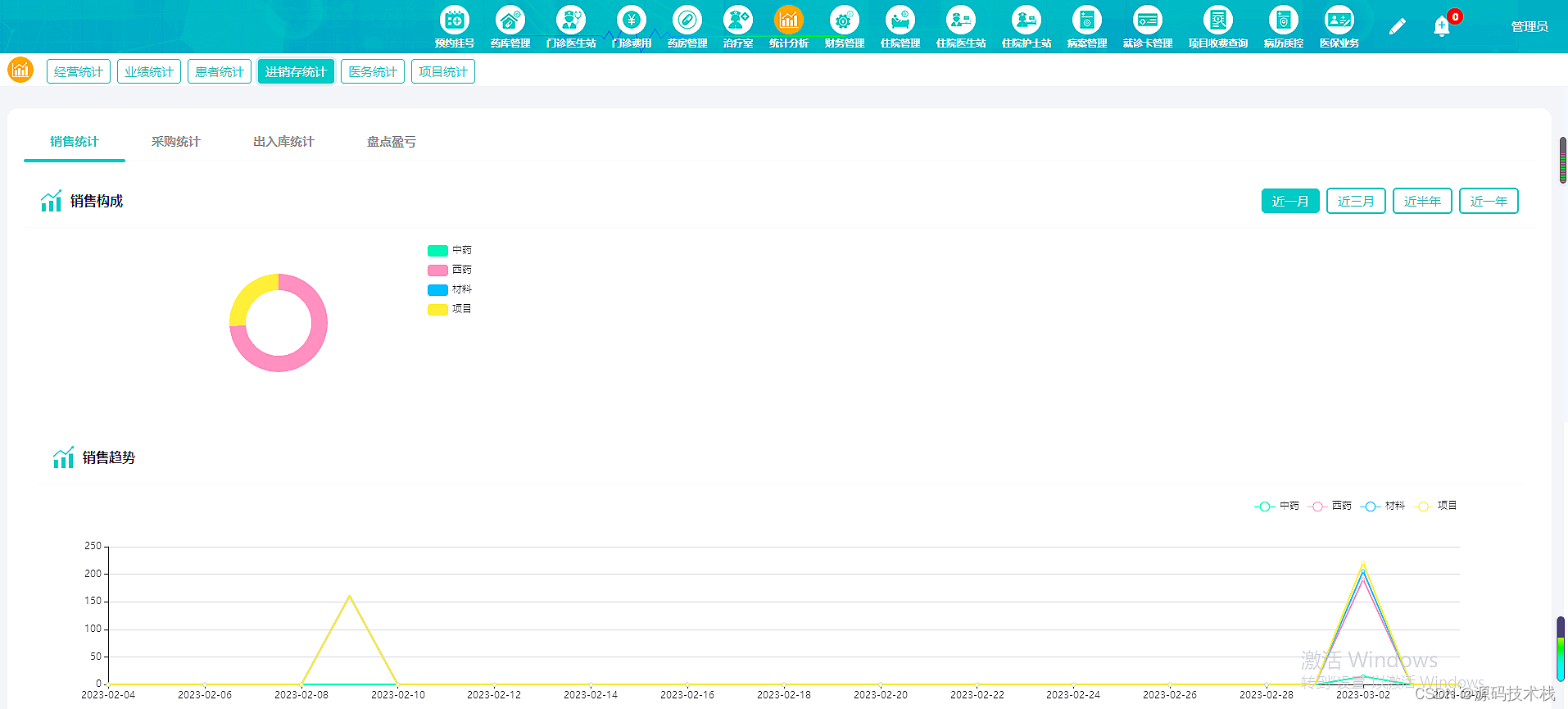Click x-axis label 2023-02-14
The image size is (1568, 709).
pos(591,694)
